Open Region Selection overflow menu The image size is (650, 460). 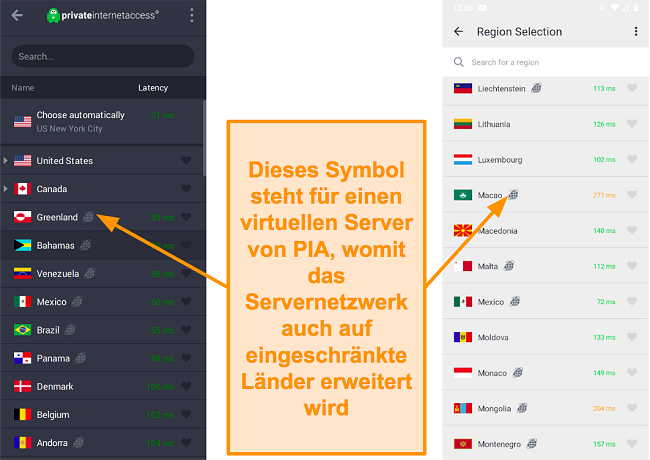click(x=636, y=31)
